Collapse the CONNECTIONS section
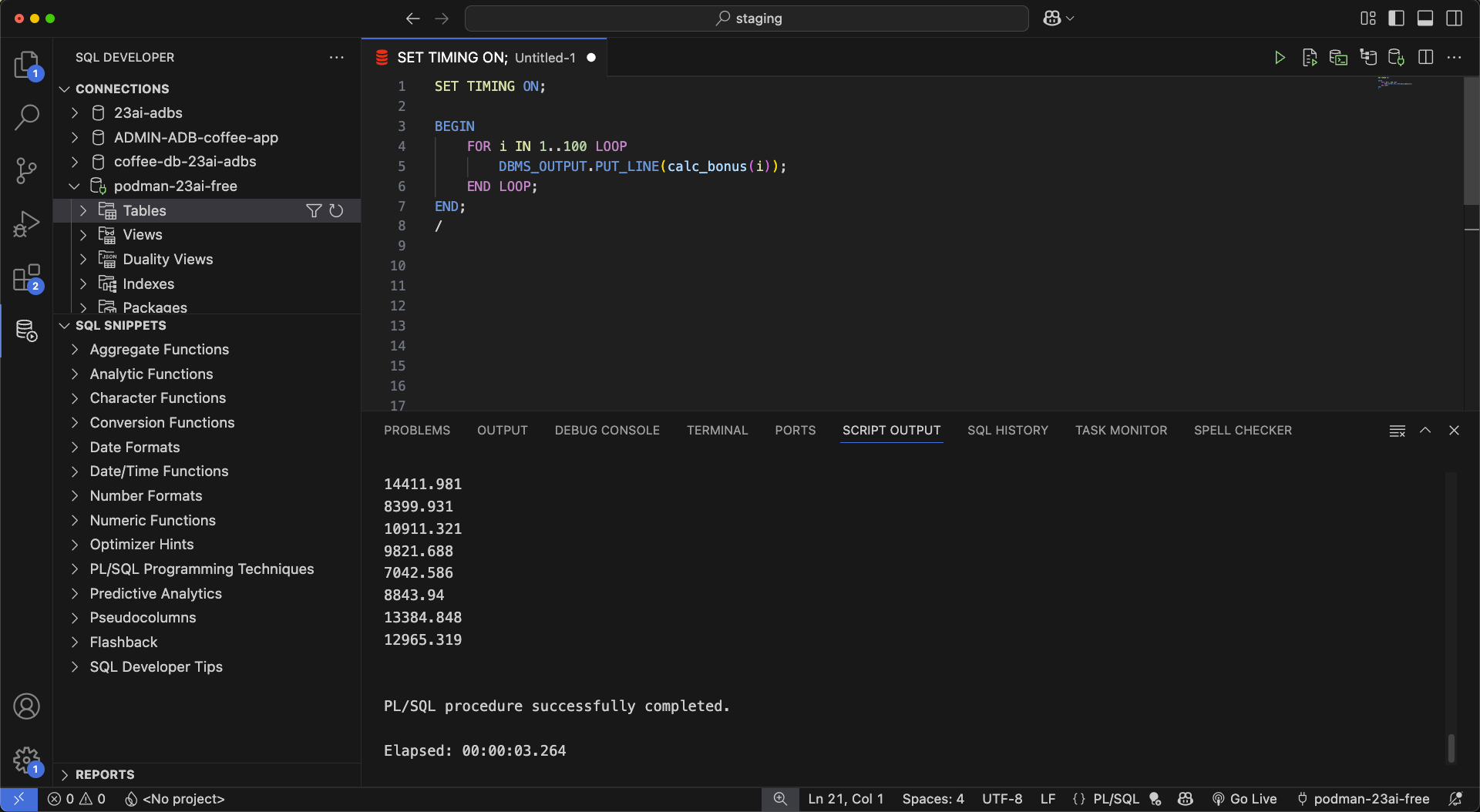 click(65, 89)
